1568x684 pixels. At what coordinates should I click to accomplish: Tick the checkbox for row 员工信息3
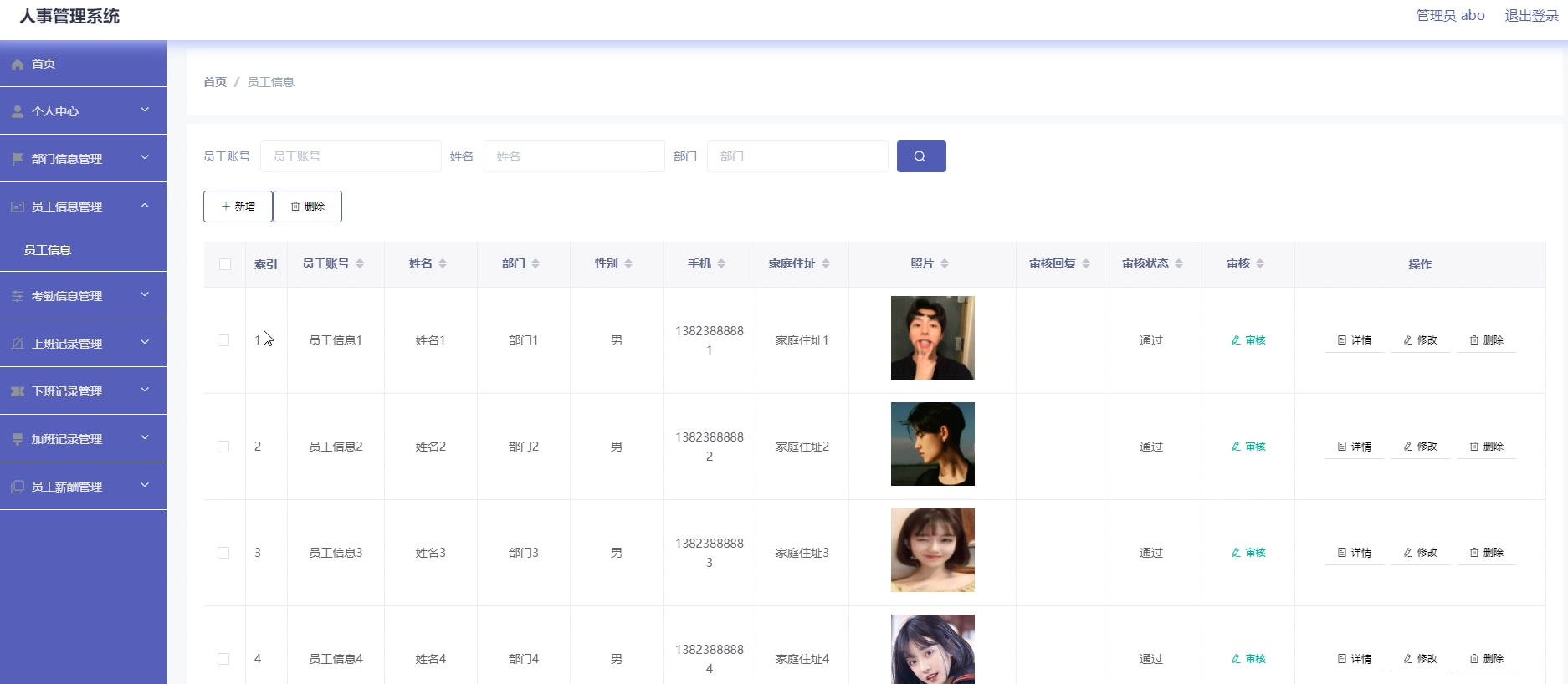tap(223, 553)
